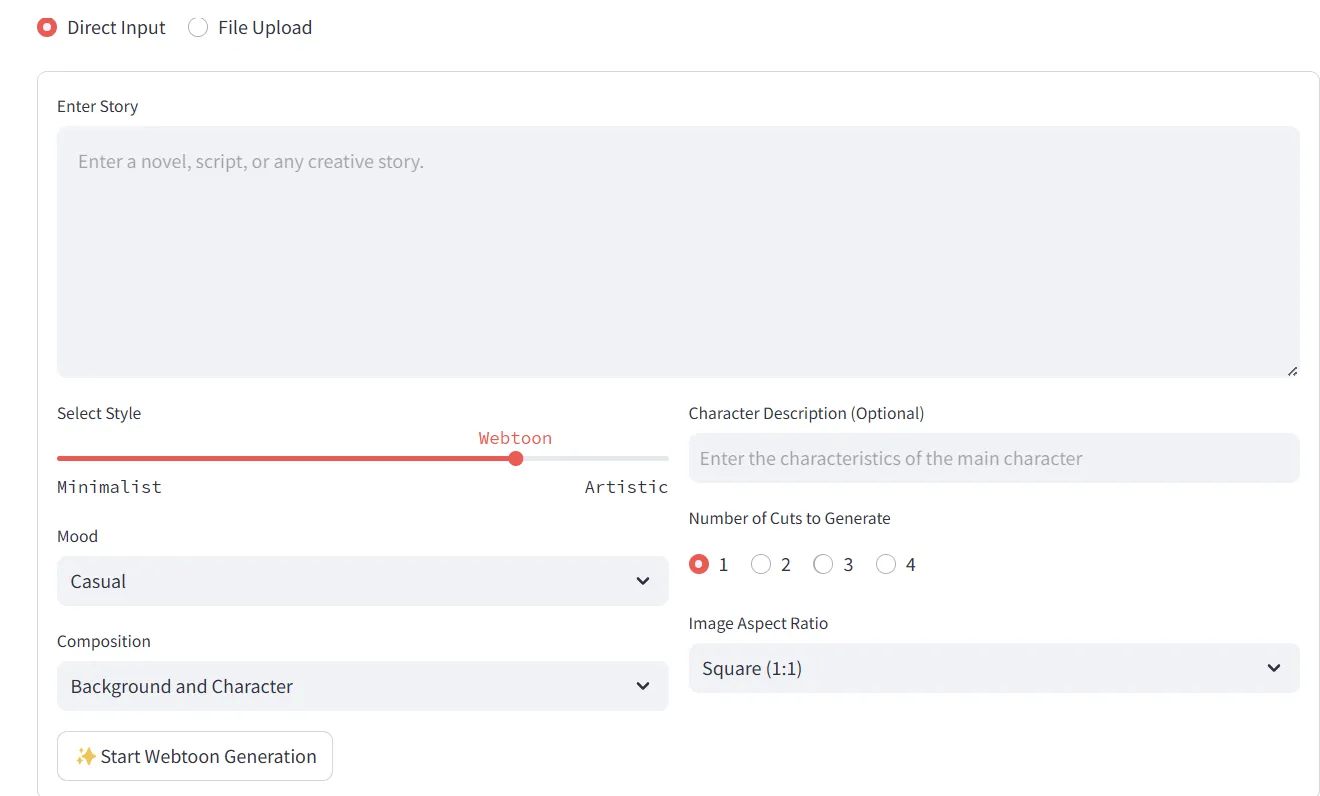Open the Mood dropdown showing Casual

tap(362, 581)
